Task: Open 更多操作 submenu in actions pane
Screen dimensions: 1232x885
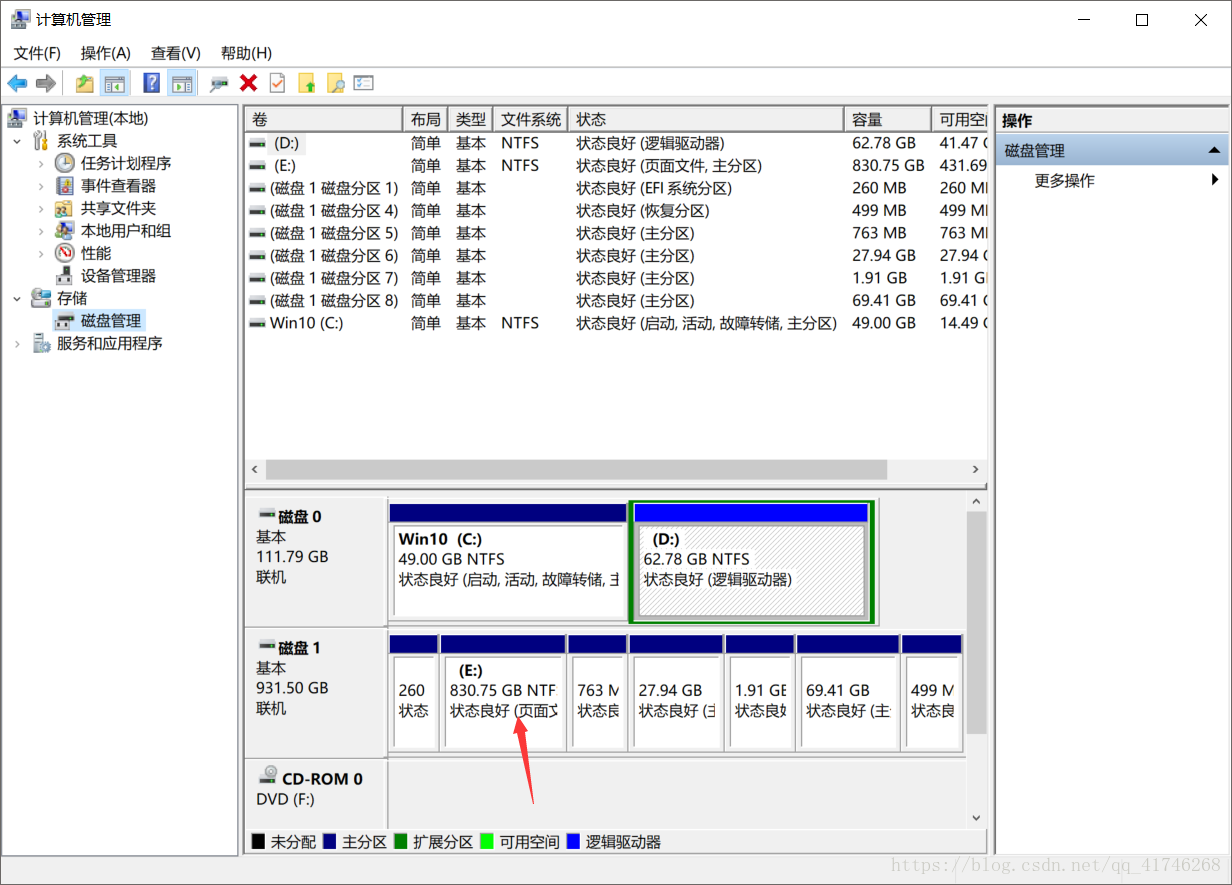Action: coord(1112,181)
